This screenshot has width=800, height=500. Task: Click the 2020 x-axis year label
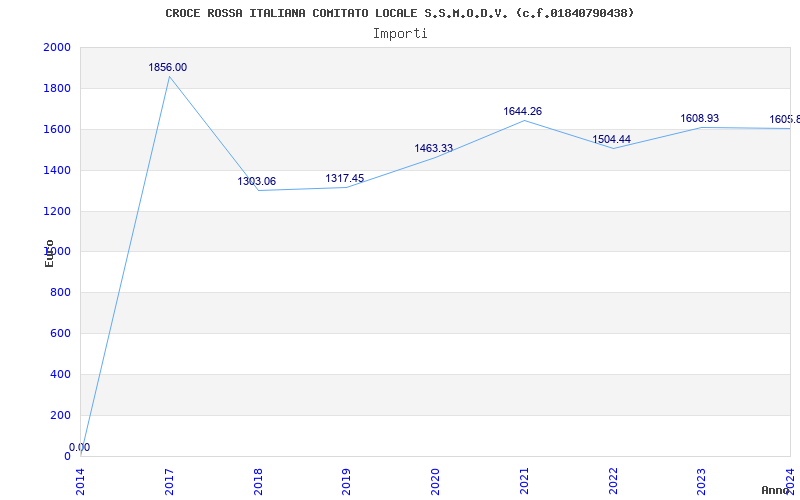(436, 482)
